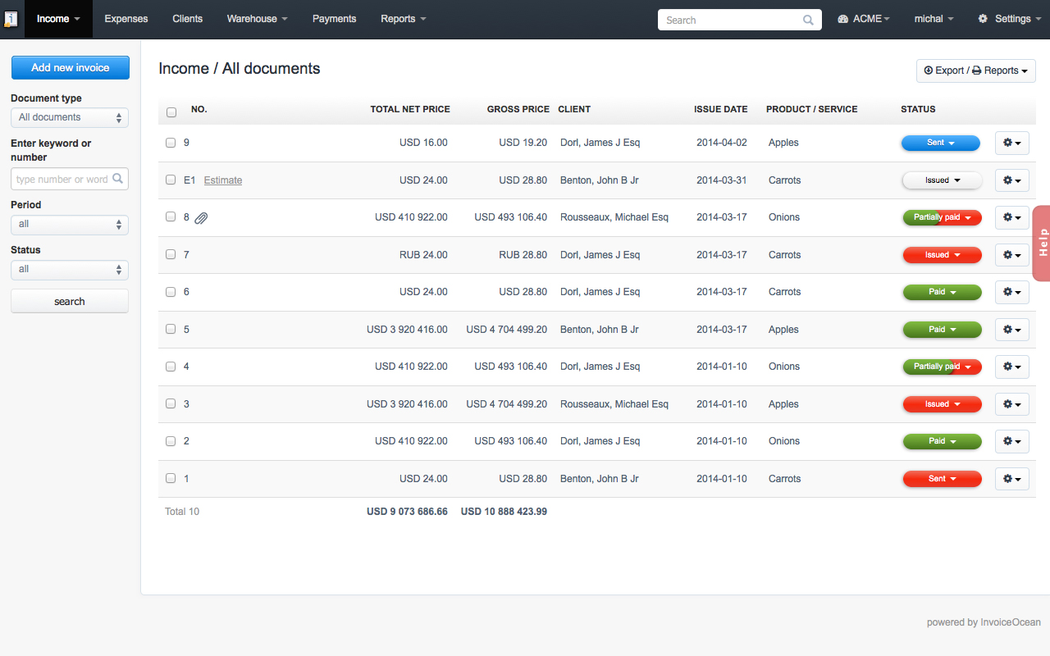The image size is (1050, 656).
Task: Click the Add new invoice button
Action: (x=70, y=68)
